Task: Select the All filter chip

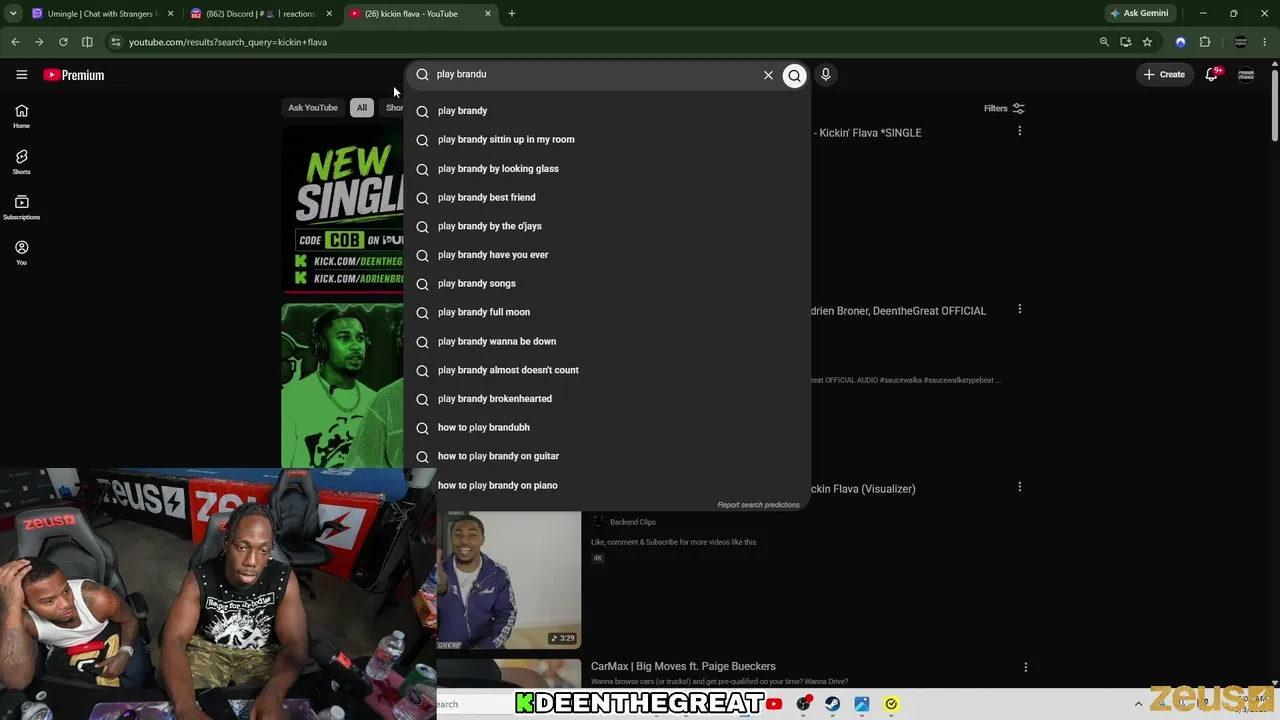Action: coord(362,108)
